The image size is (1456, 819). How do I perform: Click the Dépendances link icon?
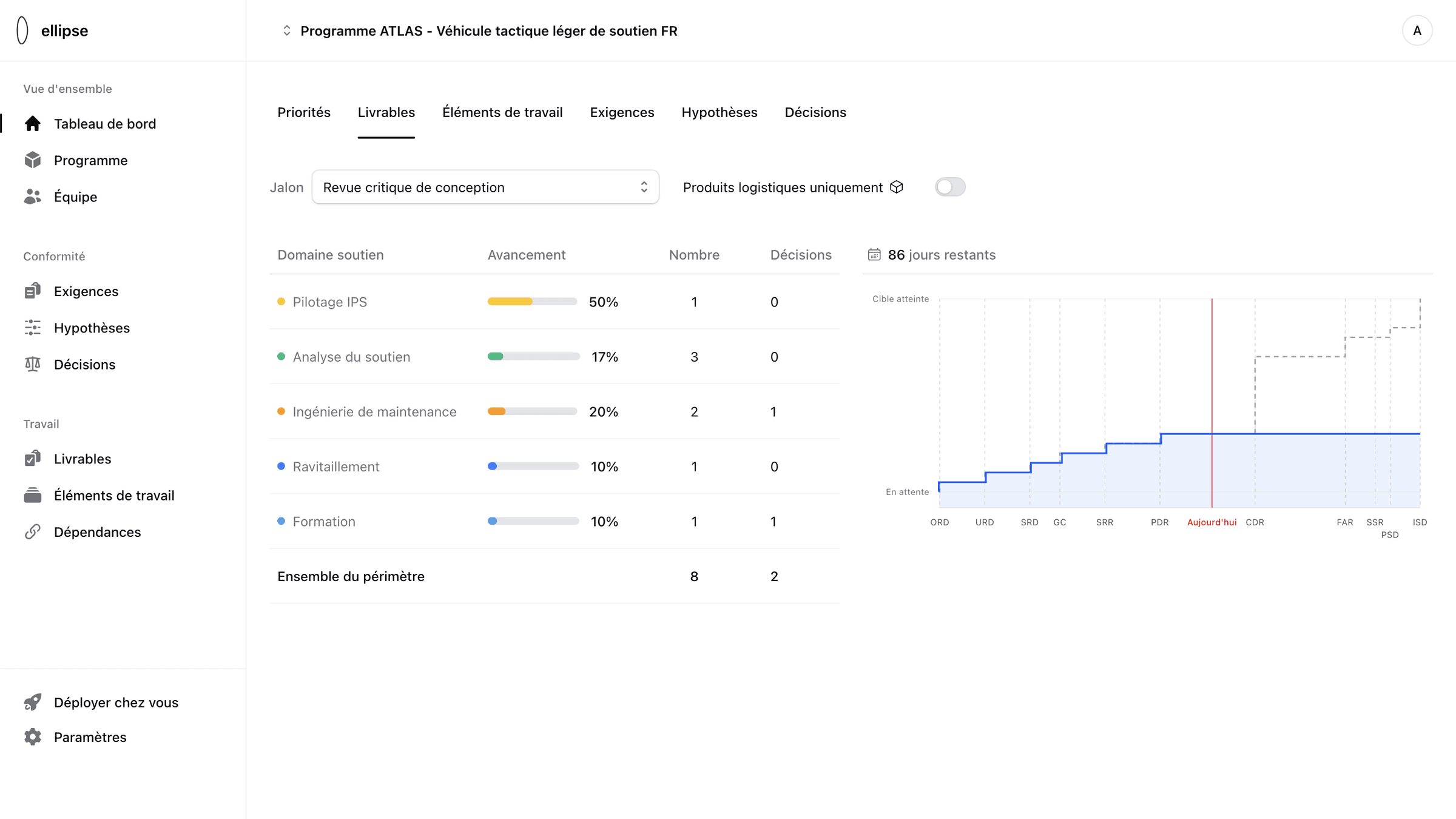tap(33, 531)
